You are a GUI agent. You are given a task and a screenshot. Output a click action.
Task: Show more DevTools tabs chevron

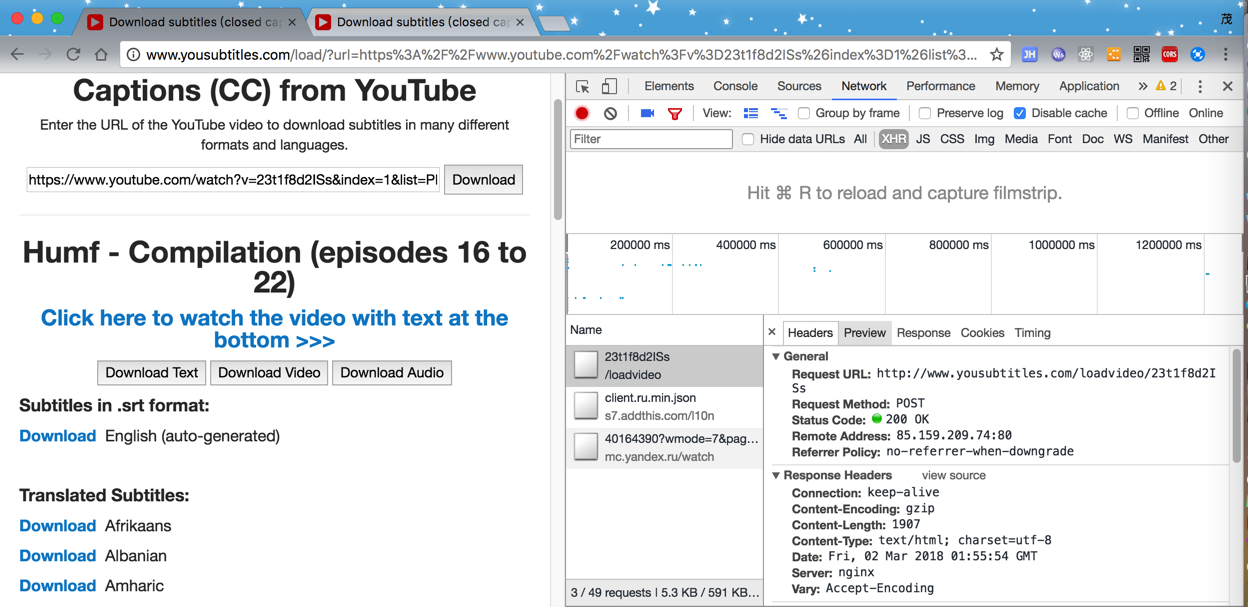[x=1142, y=87]
